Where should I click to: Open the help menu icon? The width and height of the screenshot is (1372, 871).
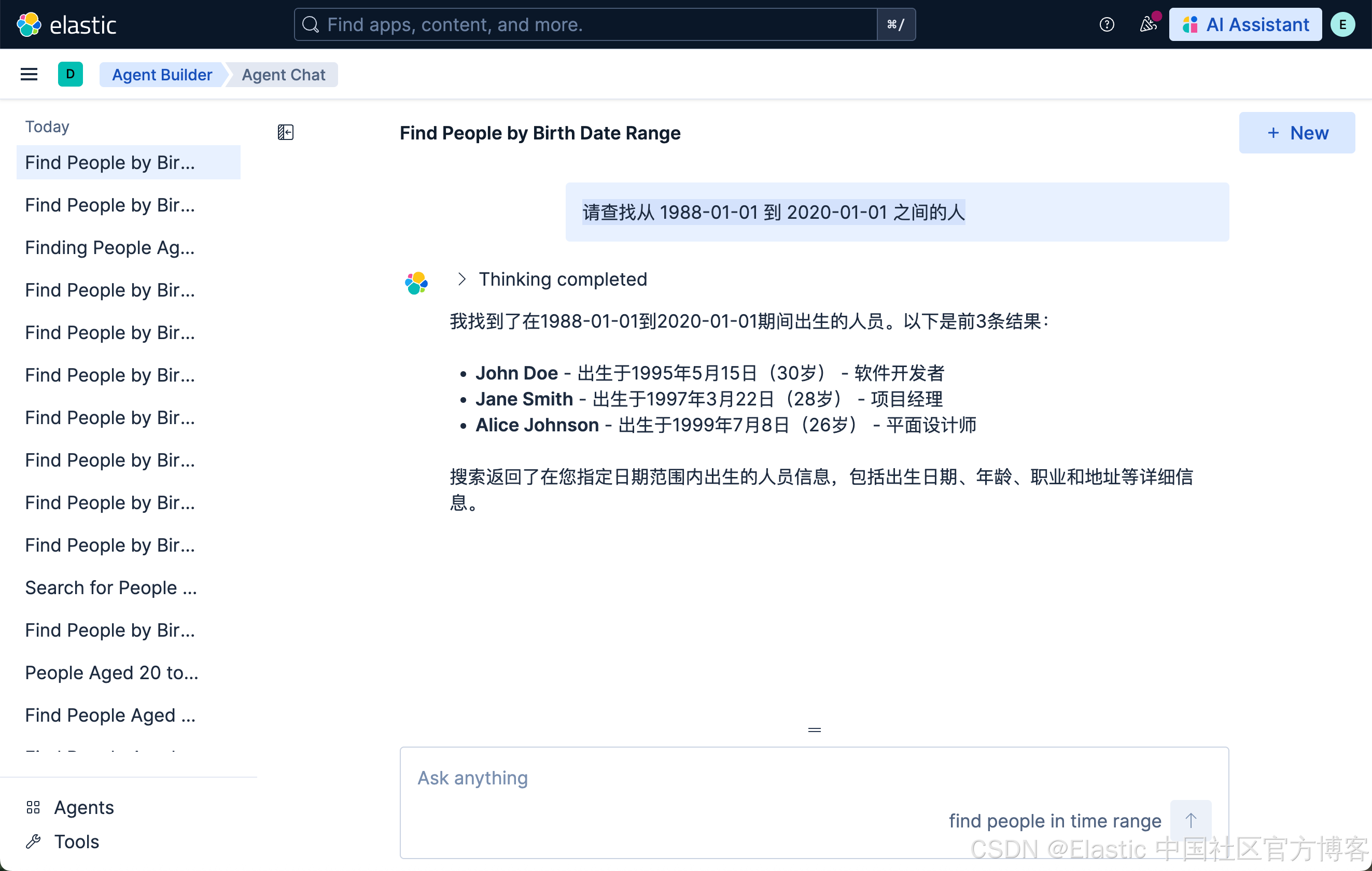coord(1107,24)
